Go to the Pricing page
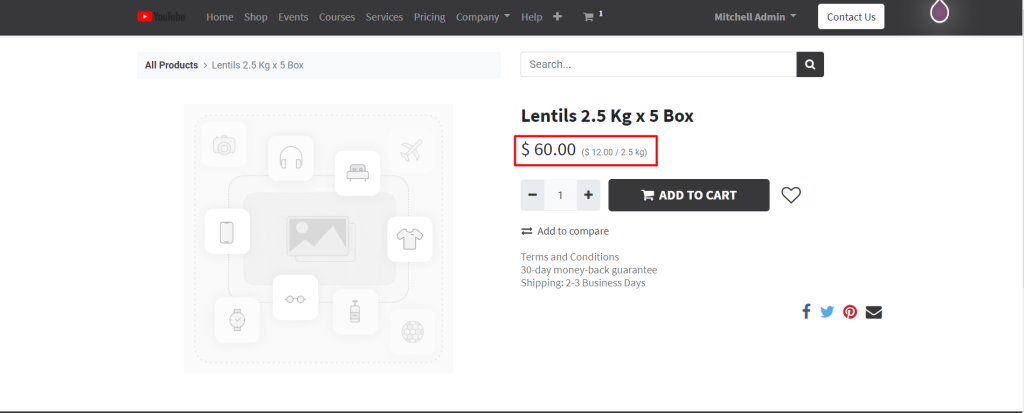The height and width of the screenshot is (413, 1024). pyautogui.click(x=429, y=17)
